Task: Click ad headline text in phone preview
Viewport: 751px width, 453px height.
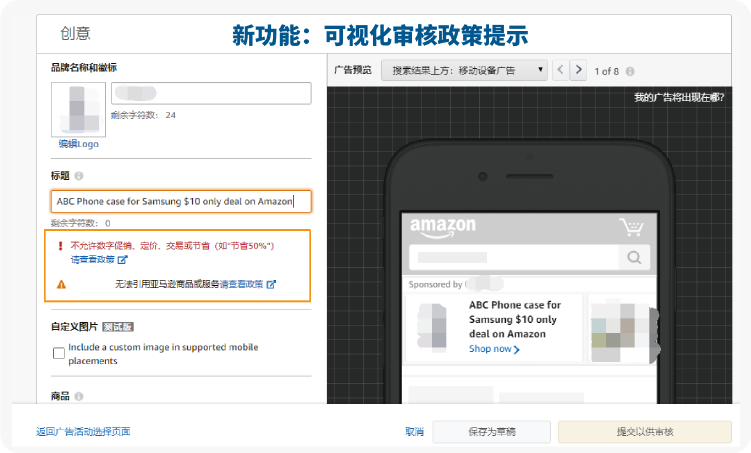Action: pyautogui.click(x=515, y=319)
